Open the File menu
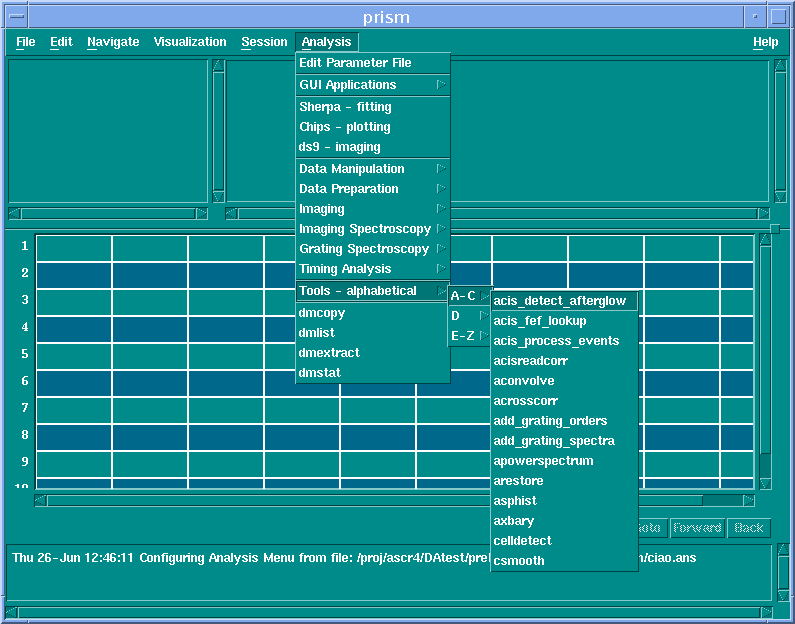Image resolution: width=795 pixels, height=624 pixels. [25, 42]
